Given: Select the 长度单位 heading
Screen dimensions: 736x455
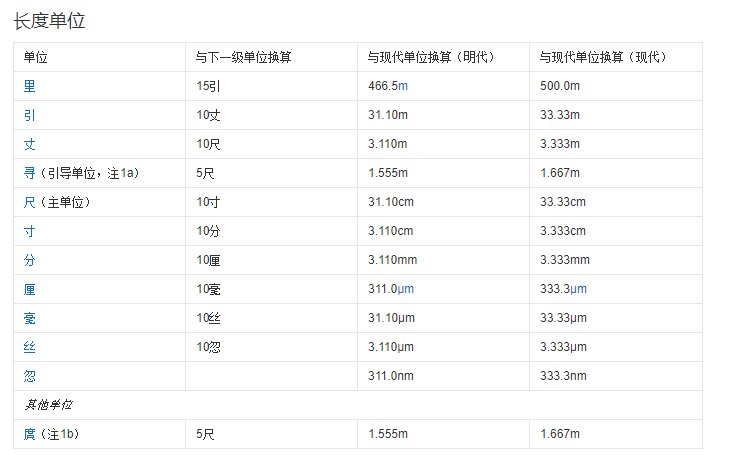Looking at the screenshot, I should click(49, 21).
